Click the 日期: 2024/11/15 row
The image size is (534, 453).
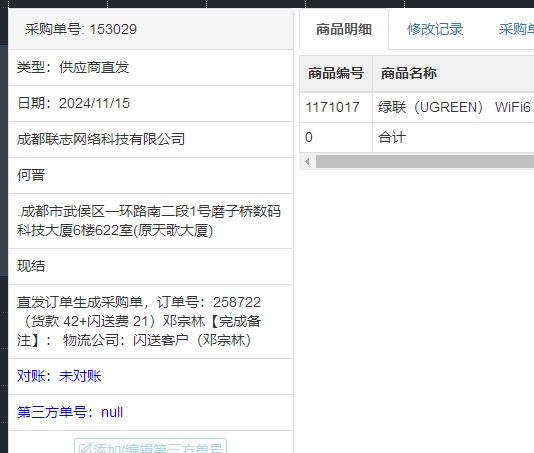coord(150,104)
